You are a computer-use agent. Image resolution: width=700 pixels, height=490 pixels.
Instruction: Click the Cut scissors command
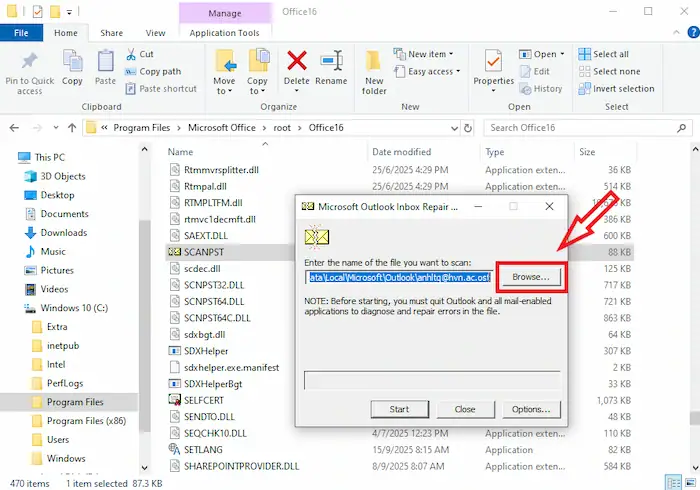(140, 54)
